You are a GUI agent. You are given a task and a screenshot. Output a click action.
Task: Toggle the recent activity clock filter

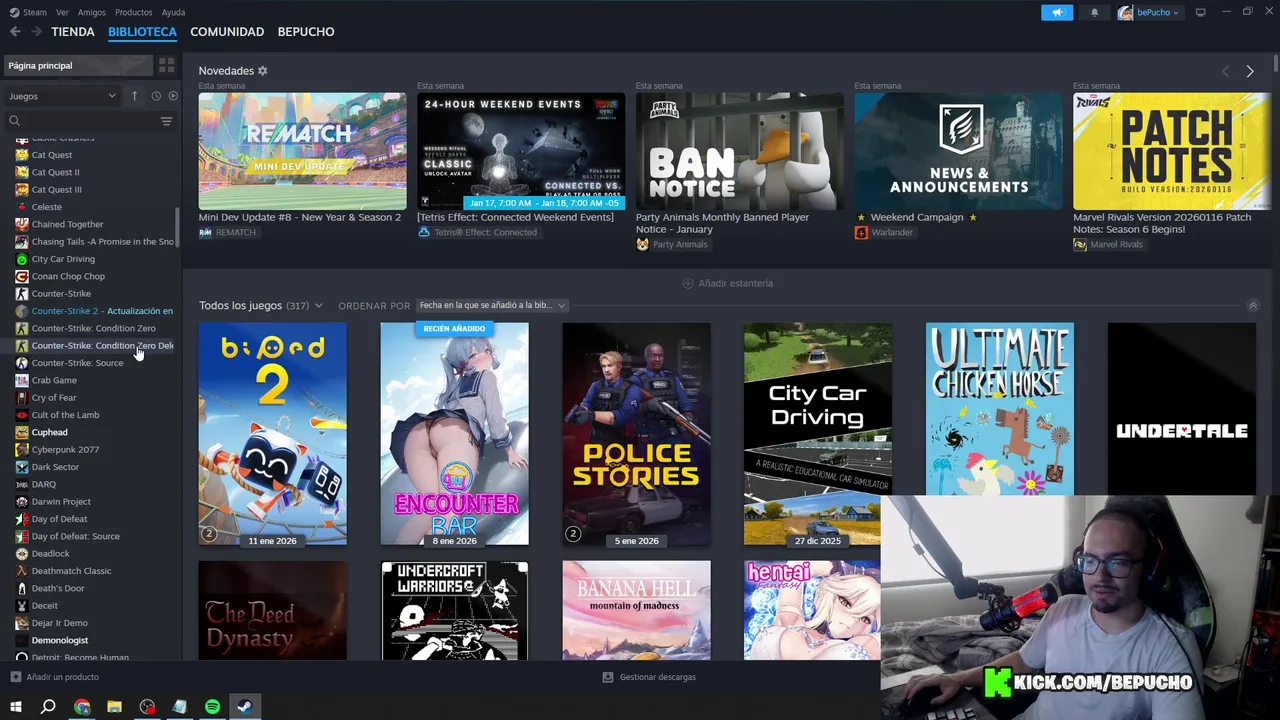(x=156, y=96)
